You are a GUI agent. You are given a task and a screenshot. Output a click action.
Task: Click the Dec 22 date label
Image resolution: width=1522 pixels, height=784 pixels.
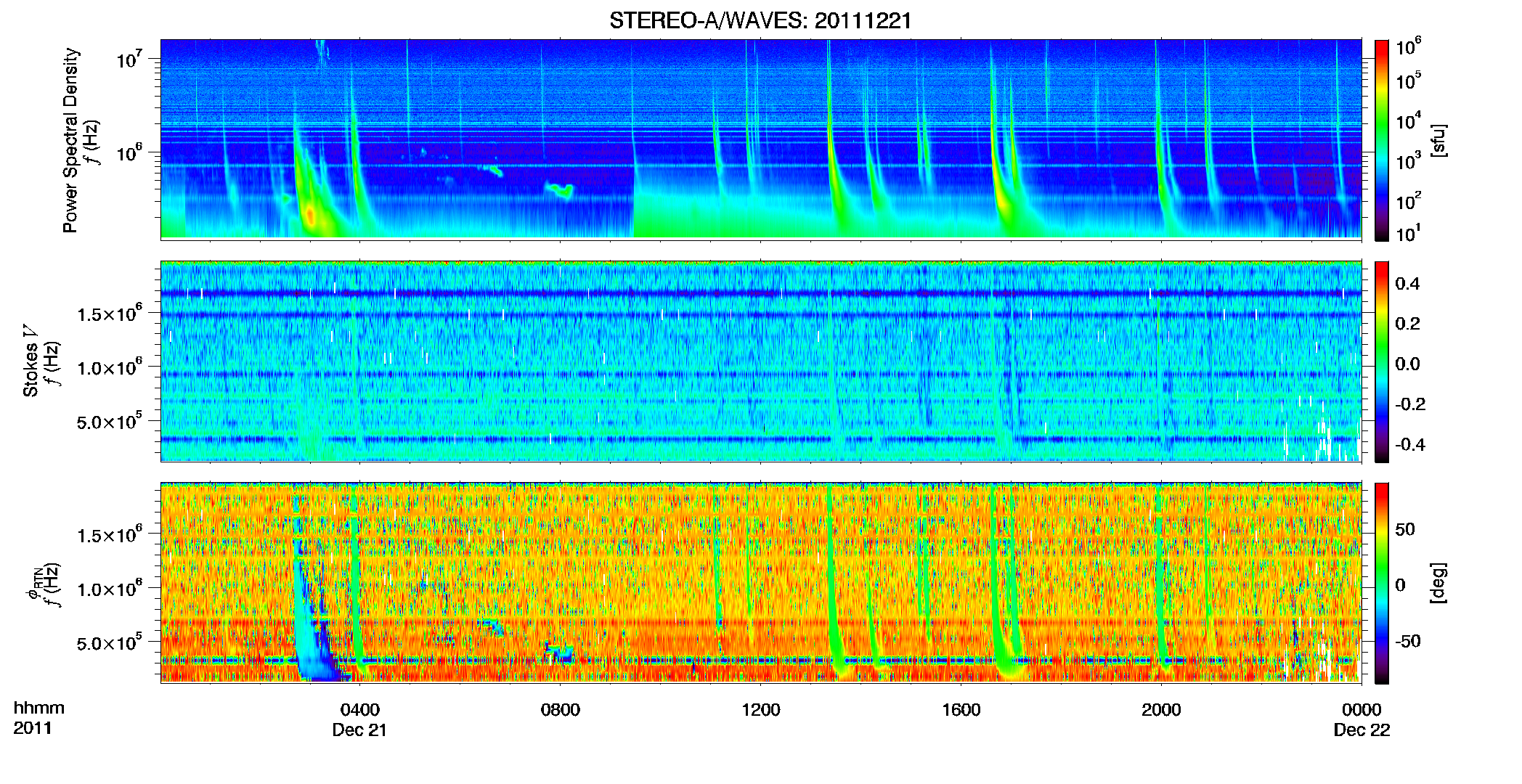[1362, 730]
